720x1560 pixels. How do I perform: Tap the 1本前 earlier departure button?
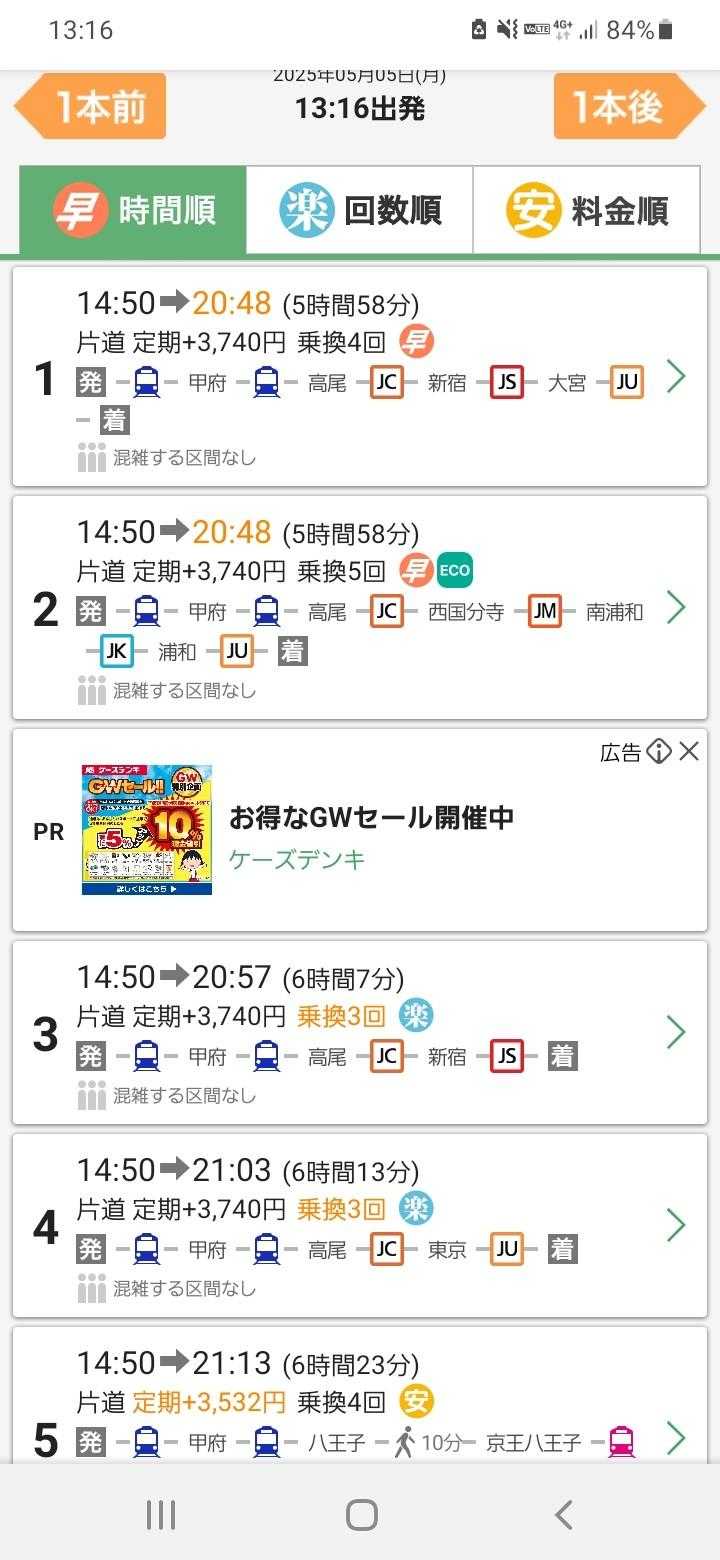pyautogui.click(x=92, y=106)
